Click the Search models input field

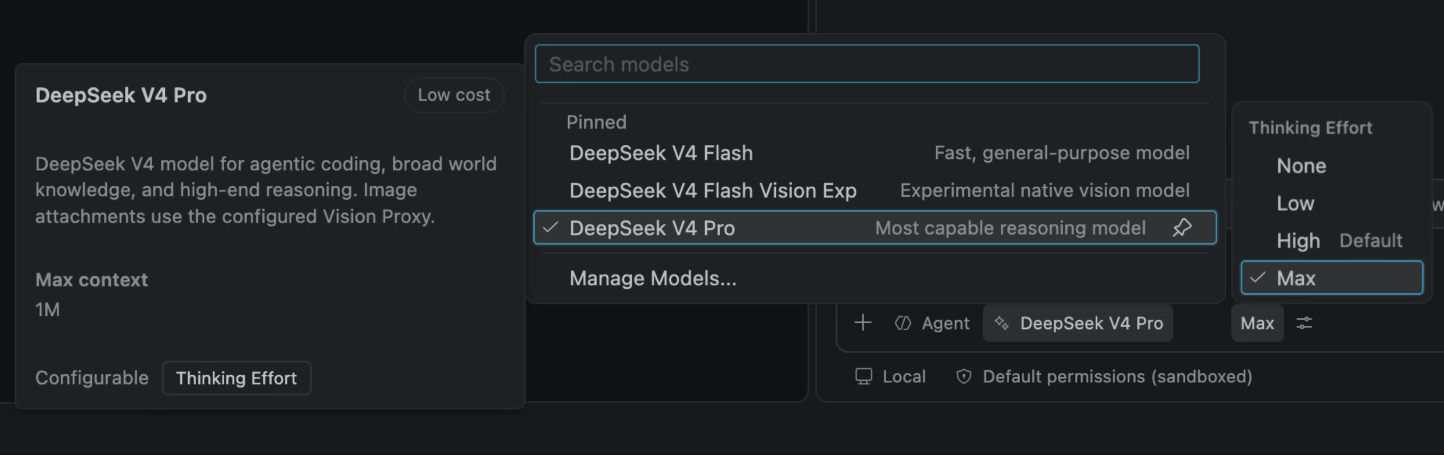[867, 64]
